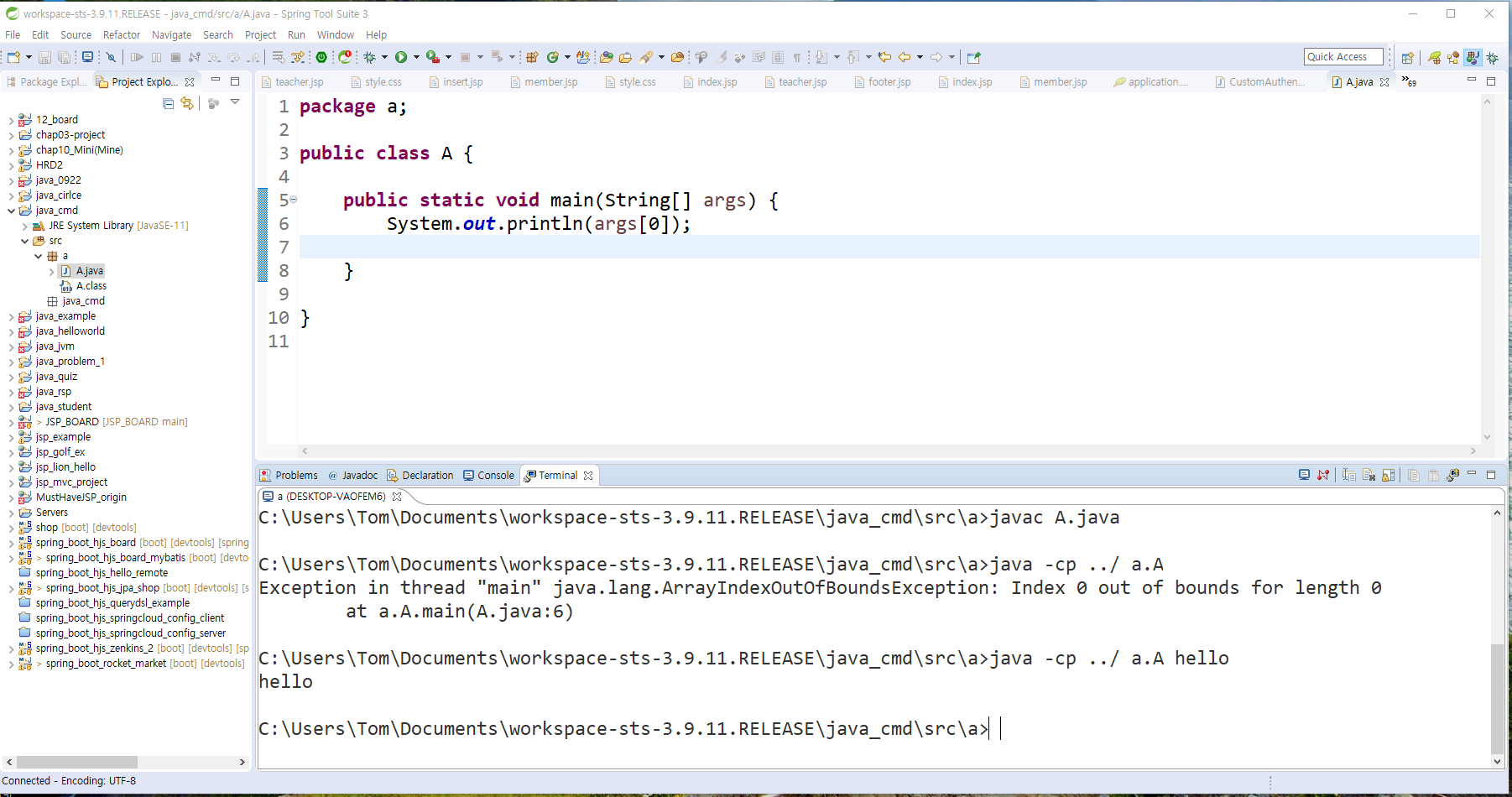Toggle Pin Terminal in the Terminal toolbar
Screen dimensions: 1512x797
pyautogui.click(x=1389, y=475)
